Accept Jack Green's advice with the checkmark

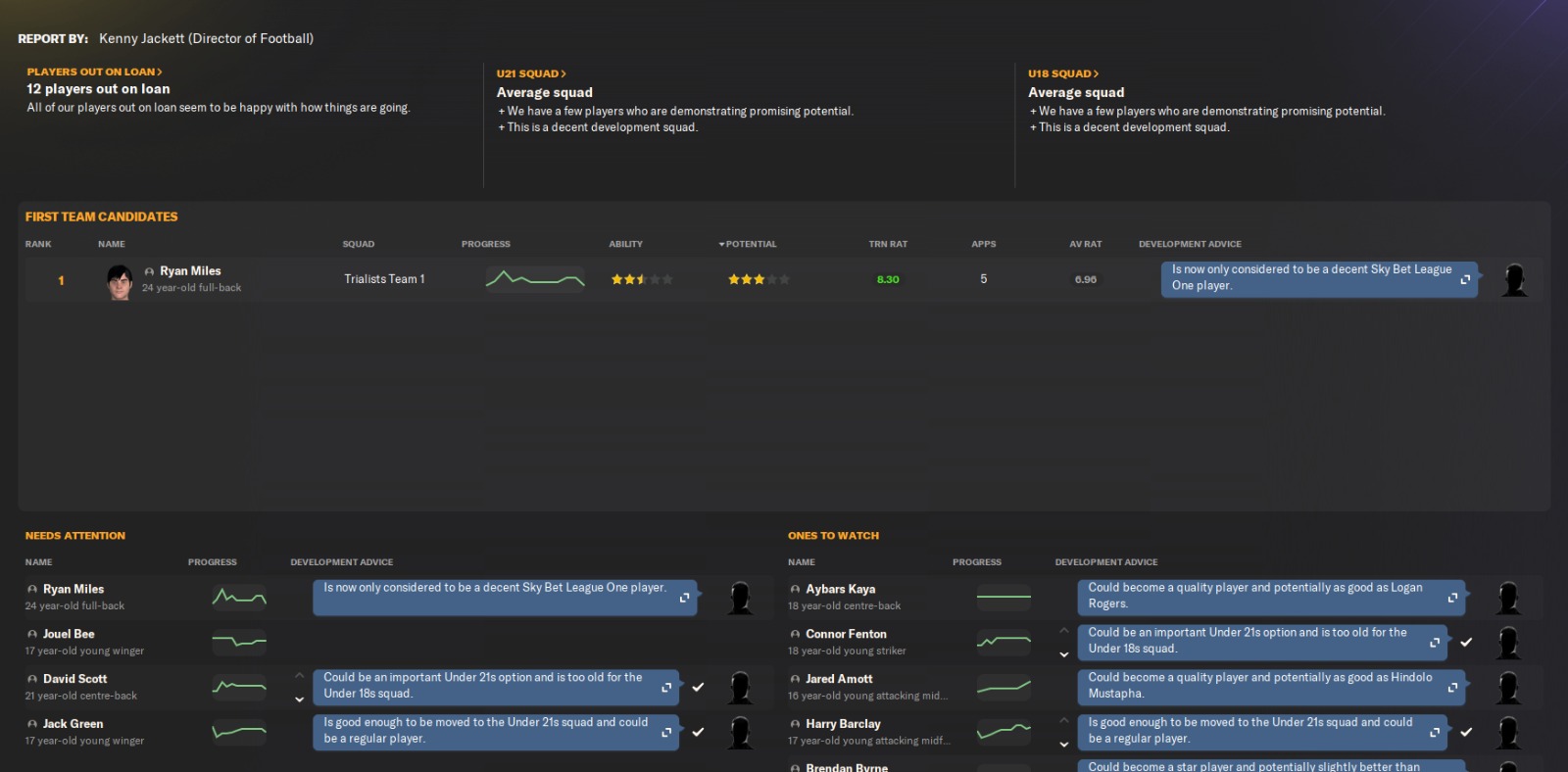tap(698, 732)
